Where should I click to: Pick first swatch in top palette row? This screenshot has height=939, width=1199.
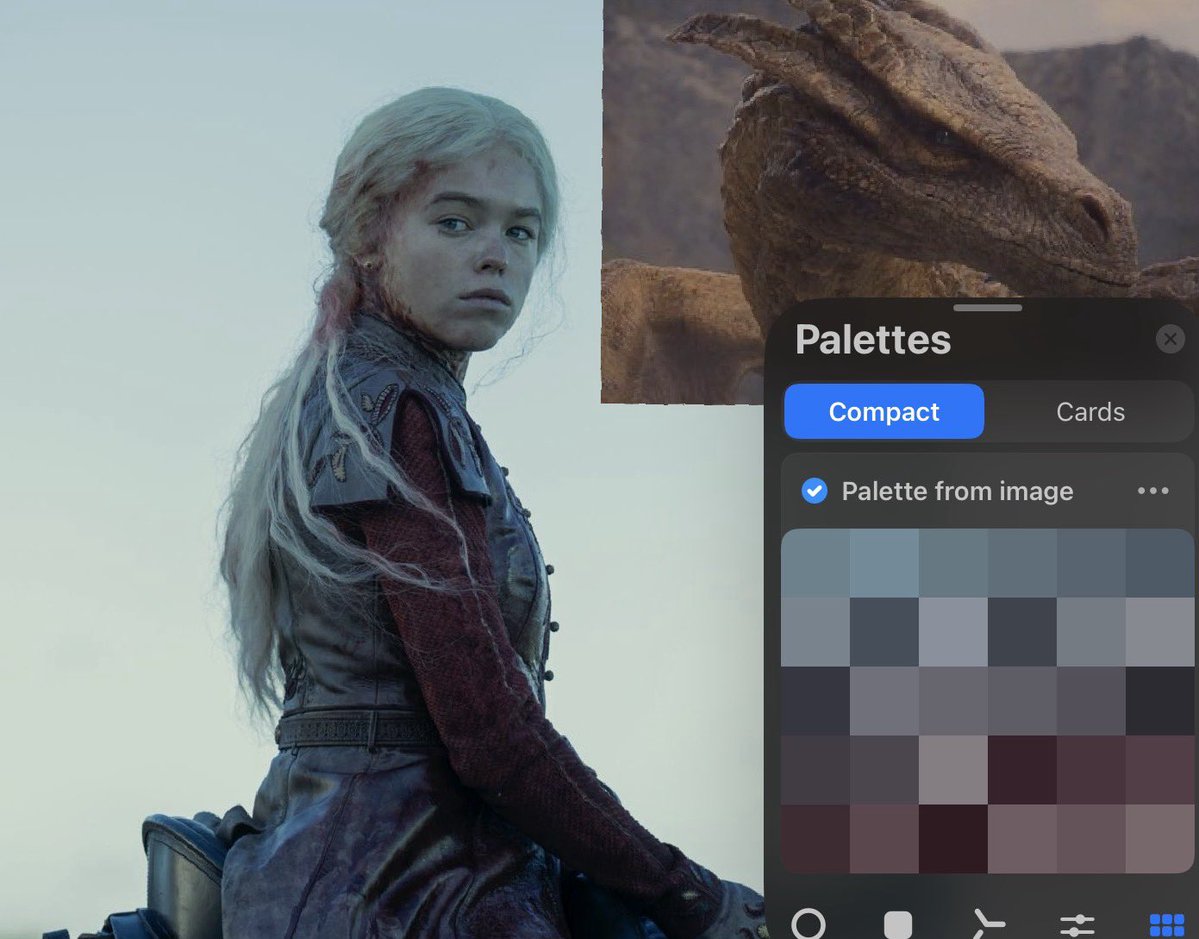point(815,563)
